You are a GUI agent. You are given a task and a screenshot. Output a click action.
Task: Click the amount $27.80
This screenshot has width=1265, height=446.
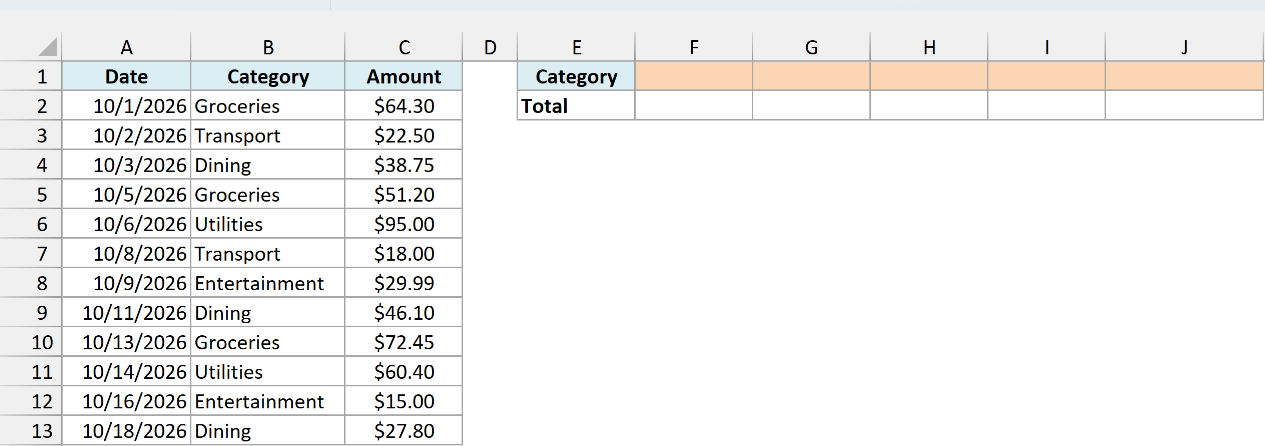point(404,430)
